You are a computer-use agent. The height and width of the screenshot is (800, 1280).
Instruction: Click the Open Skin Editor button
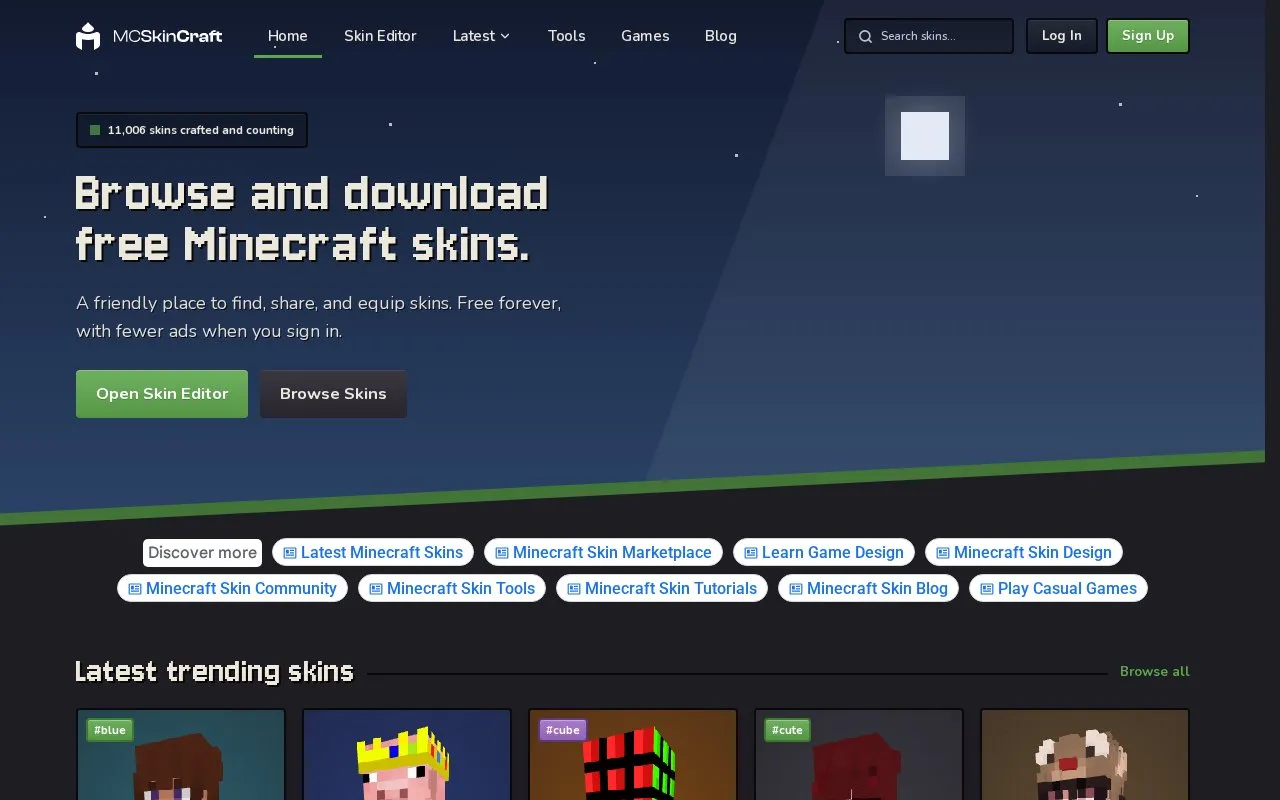(162, 394)
